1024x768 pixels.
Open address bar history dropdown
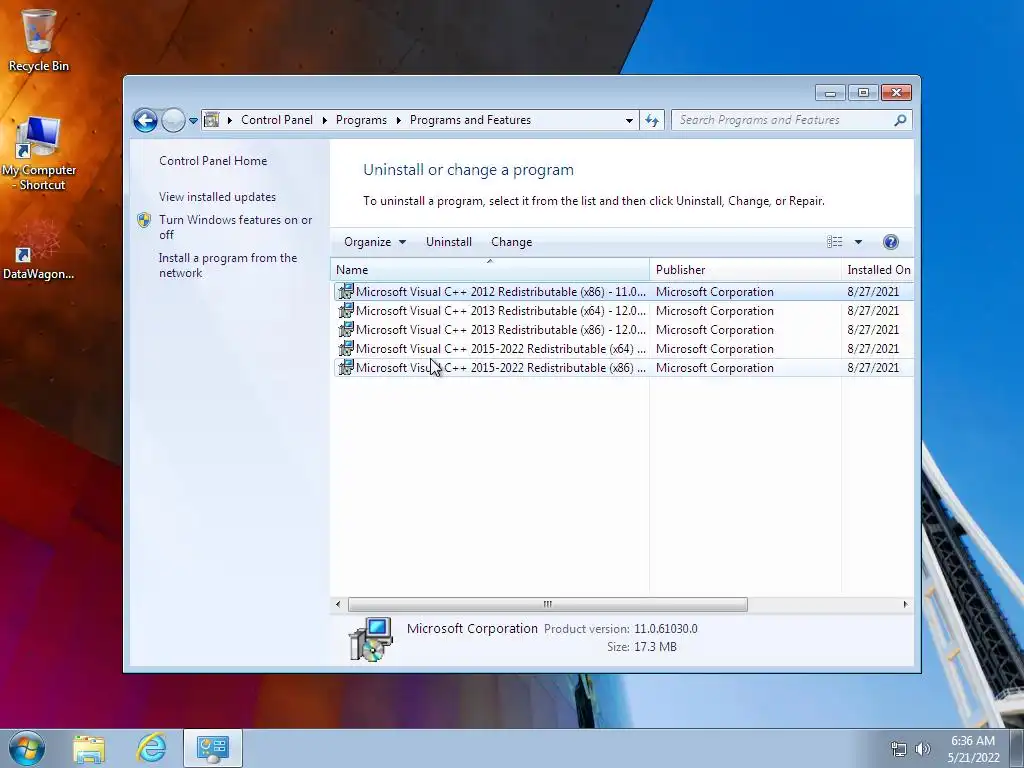629,120
